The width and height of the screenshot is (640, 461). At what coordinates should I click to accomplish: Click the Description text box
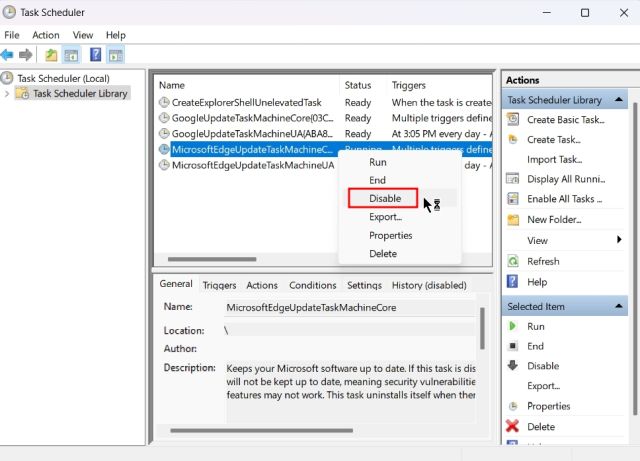coord(351,391)
